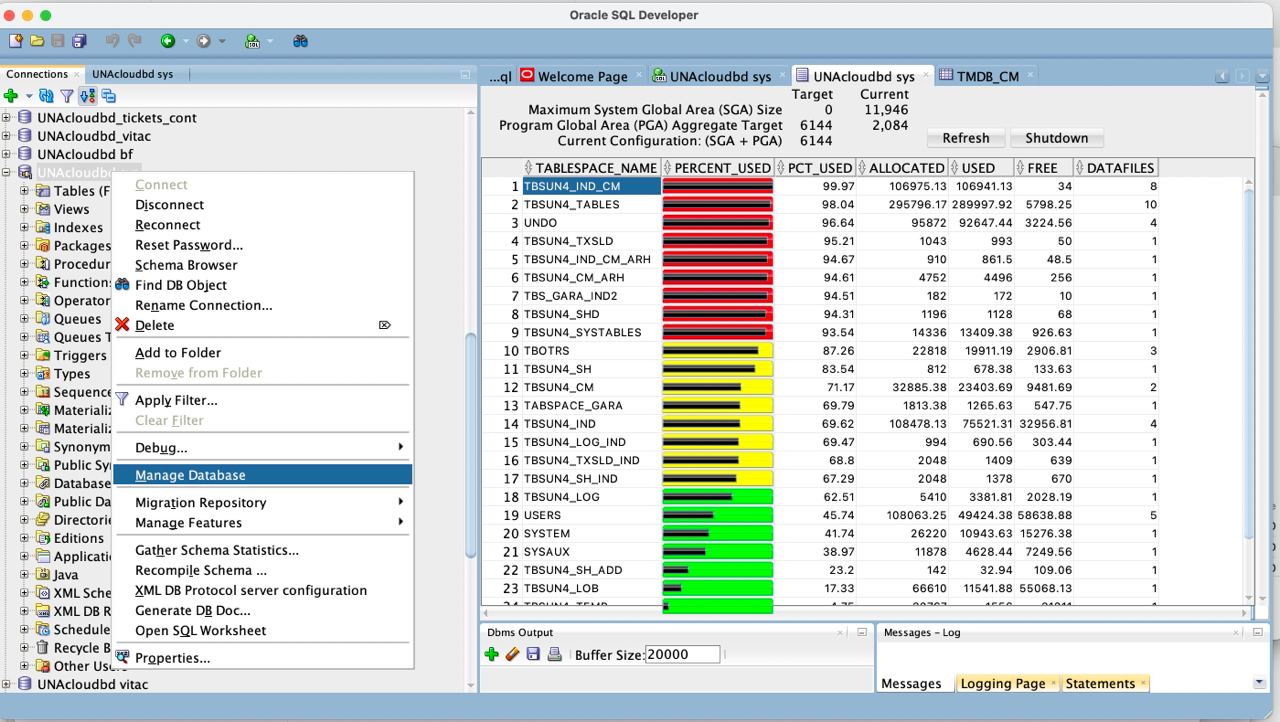This screenshot has height=722, width=1280.
Task: Click the gray Forward navigation arrow
Action: 204,41
